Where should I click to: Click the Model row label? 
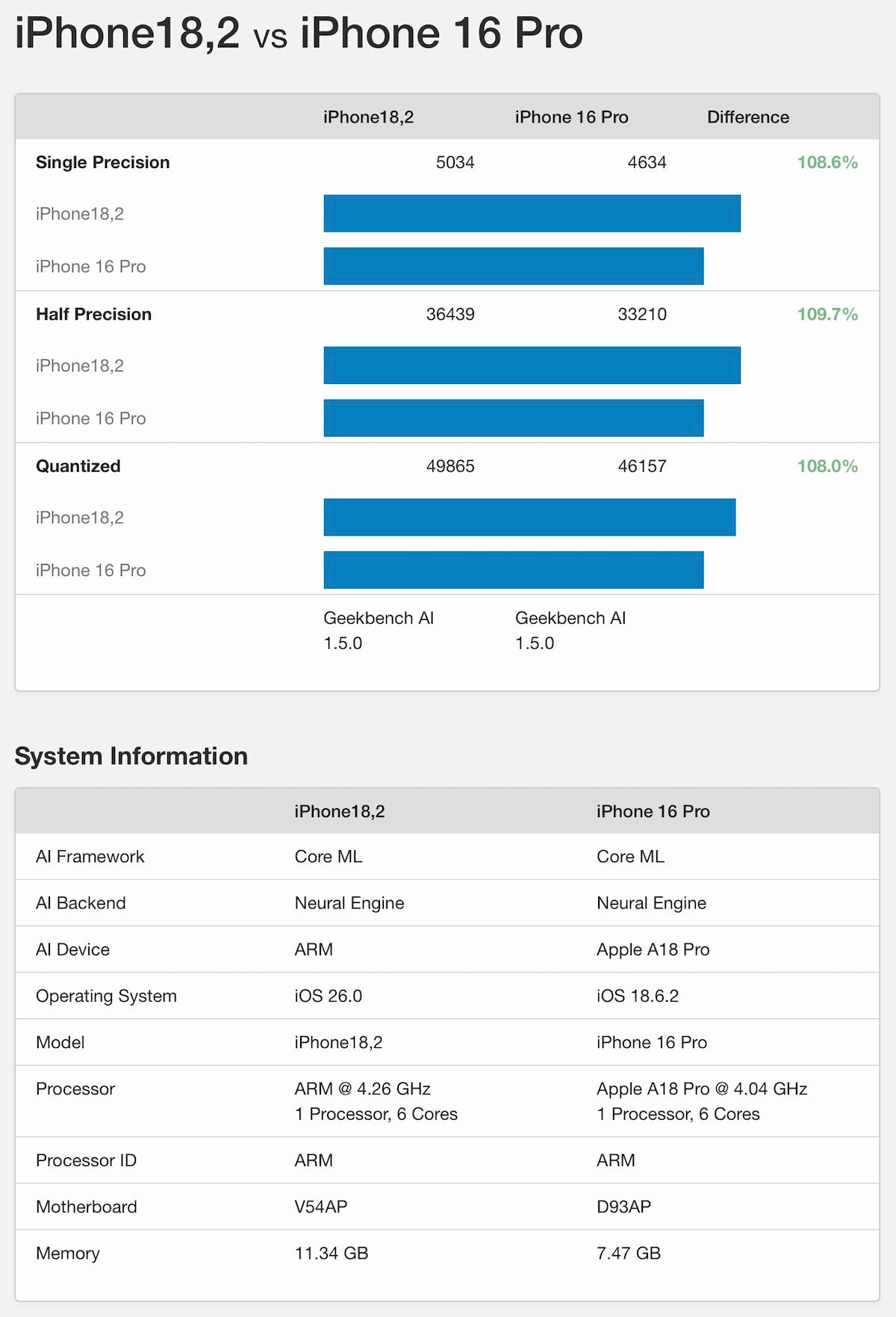pos(60,1042)
